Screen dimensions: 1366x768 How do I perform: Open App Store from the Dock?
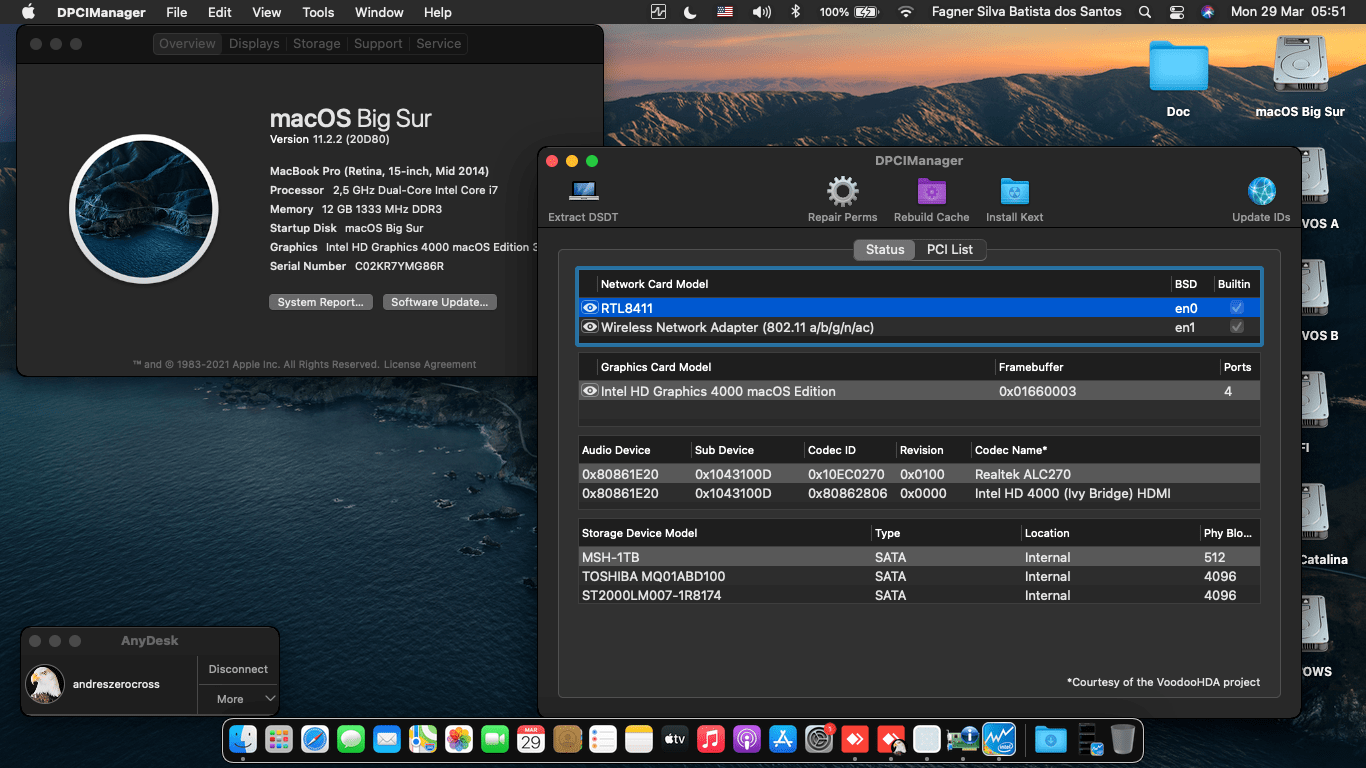coord(783,739)
